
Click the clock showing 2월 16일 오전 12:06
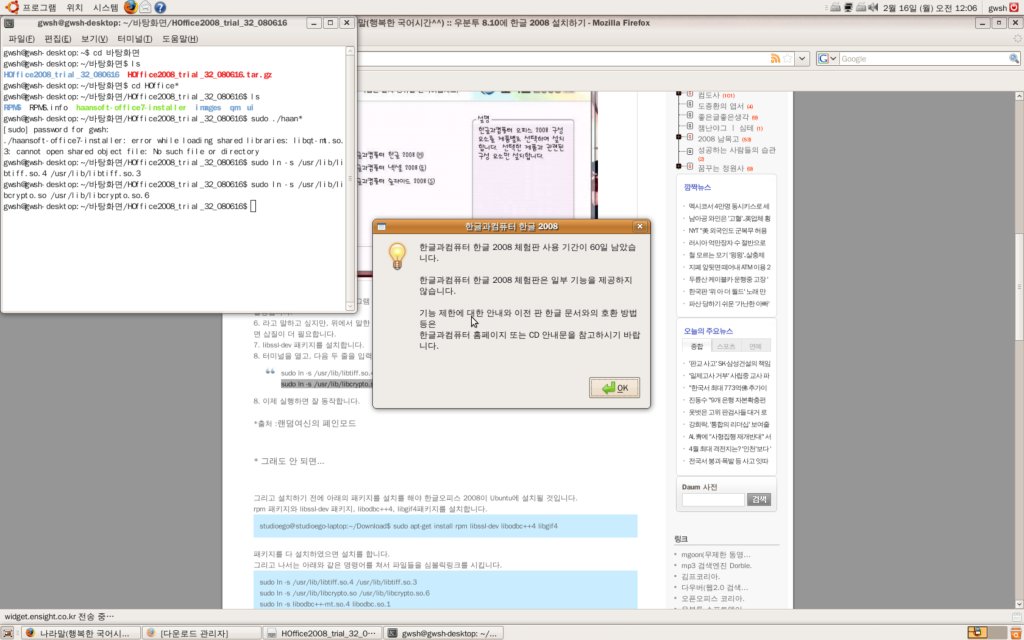(x=929, y=8)
